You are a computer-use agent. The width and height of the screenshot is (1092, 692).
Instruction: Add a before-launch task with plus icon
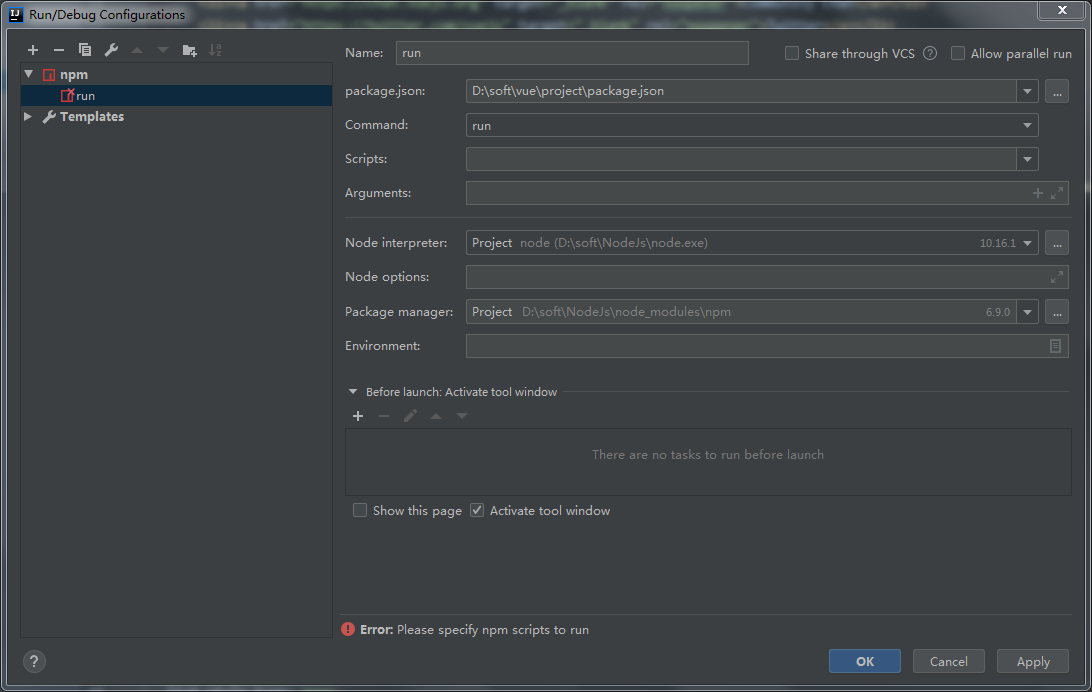coord(358,416)
